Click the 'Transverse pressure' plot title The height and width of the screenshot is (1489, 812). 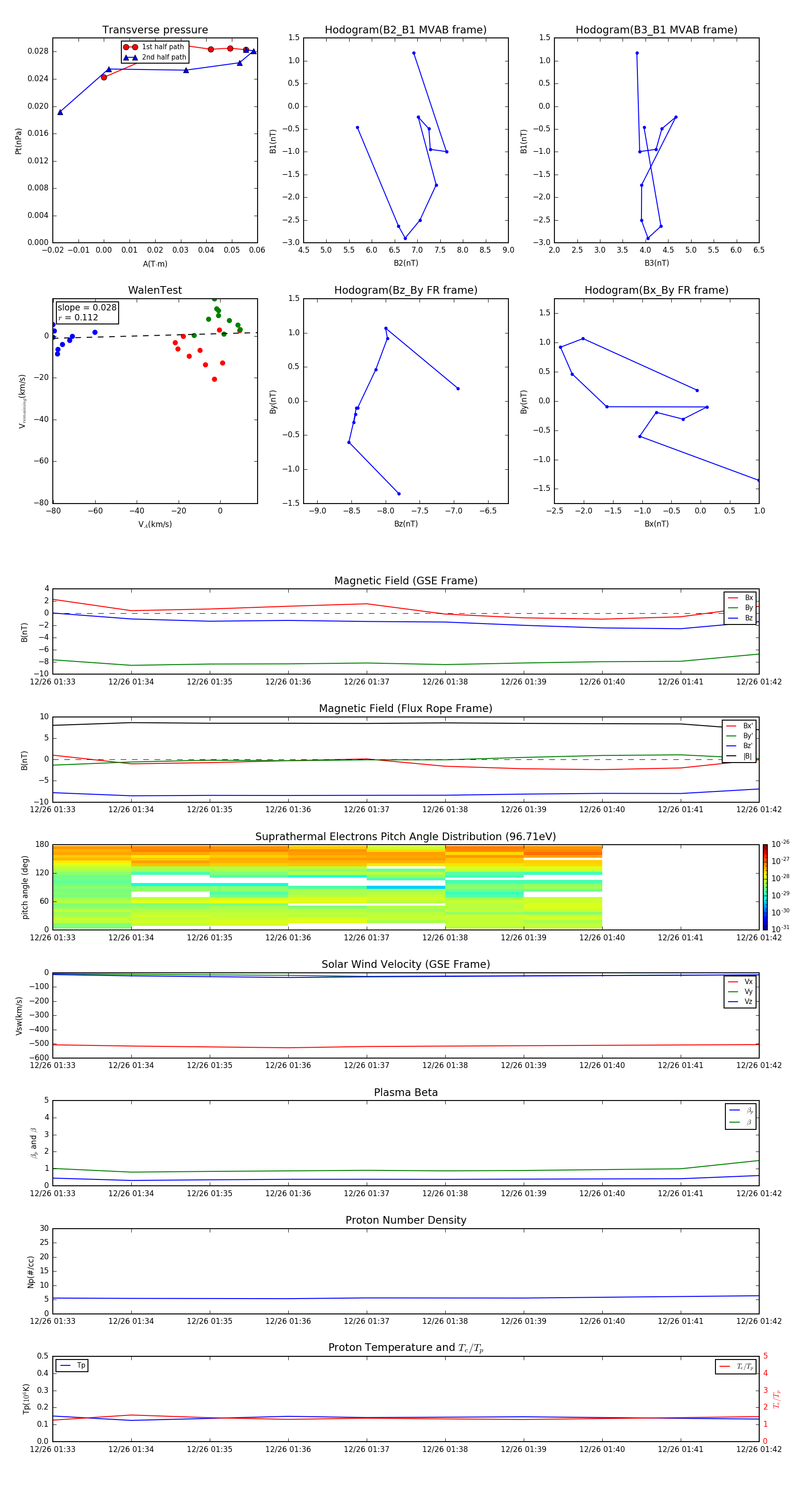tap(155, 30)
